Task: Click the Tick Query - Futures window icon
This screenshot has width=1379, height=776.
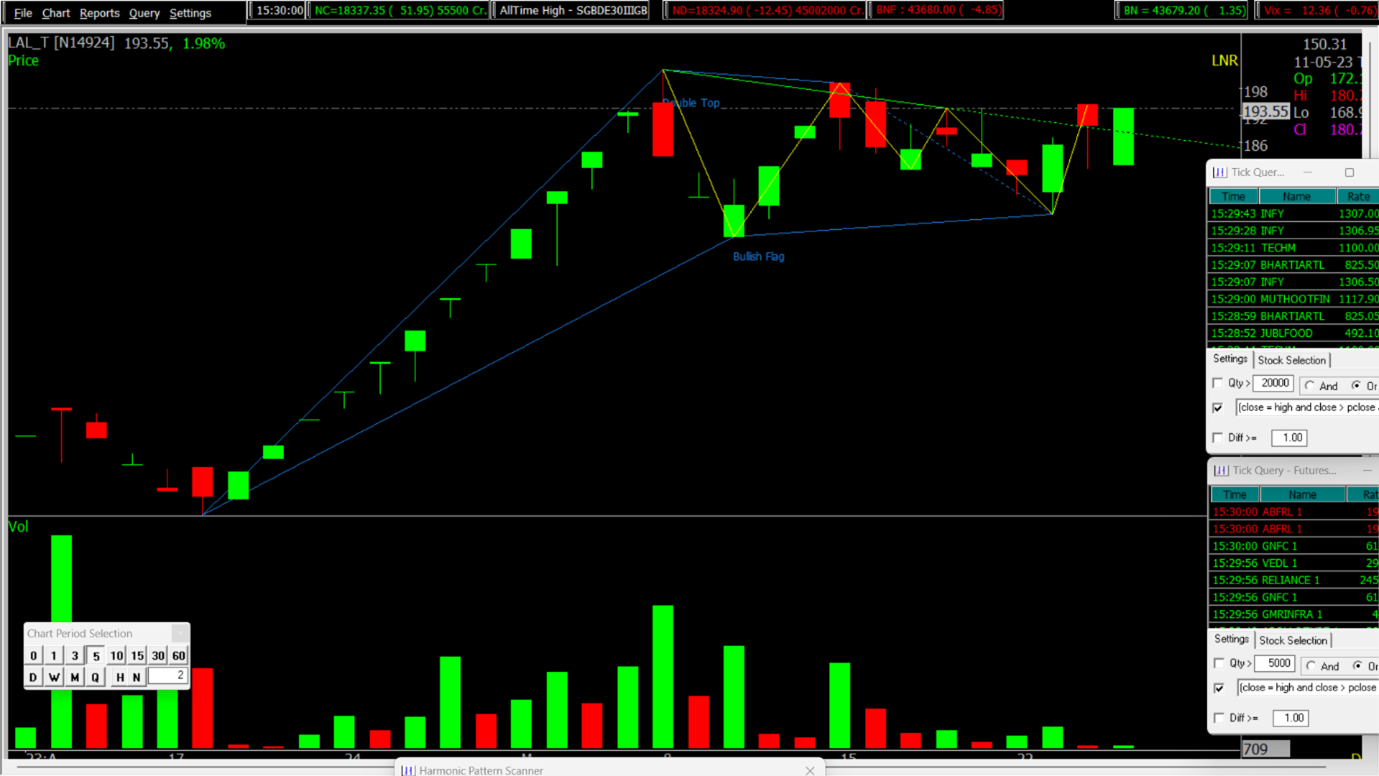Action: point(1220,470)
